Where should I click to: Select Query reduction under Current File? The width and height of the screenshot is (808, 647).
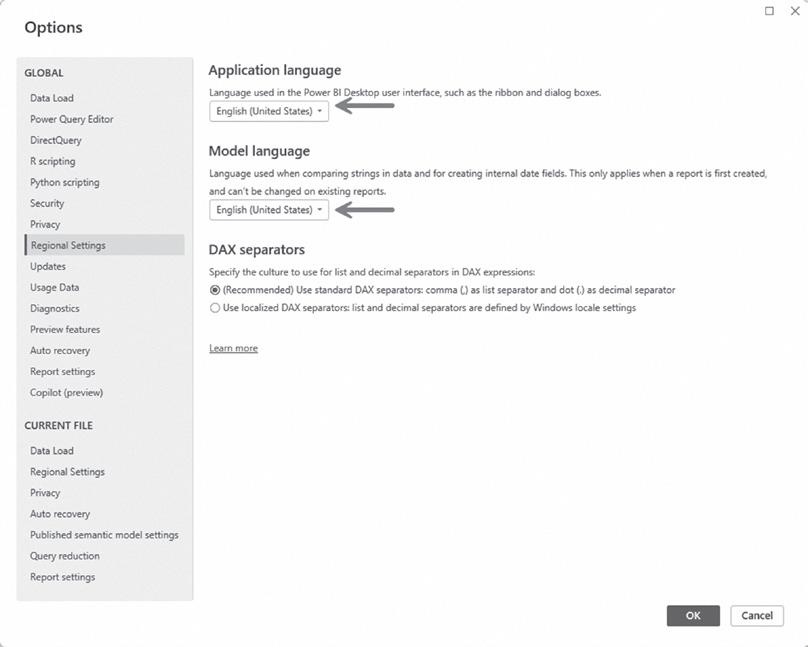click(65, 556)
